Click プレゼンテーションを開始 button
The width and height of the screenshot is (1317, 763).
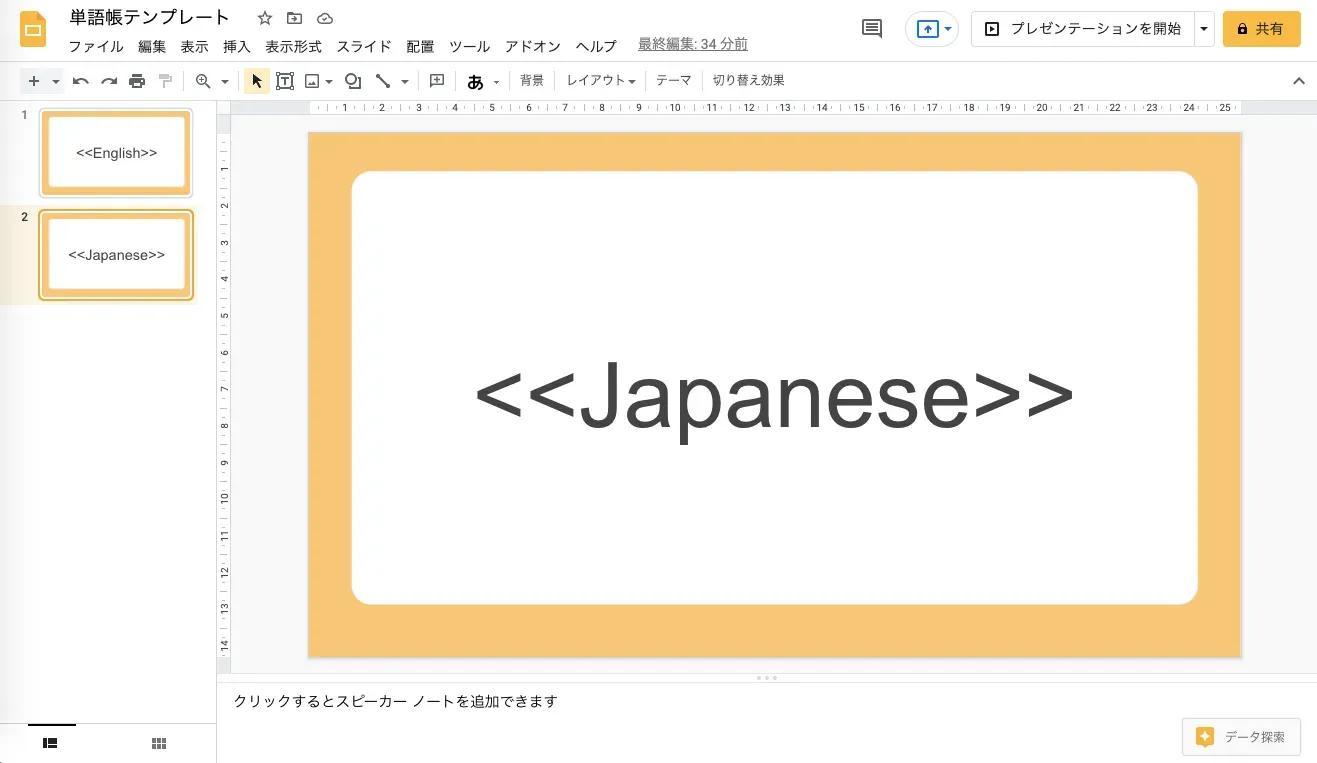[1083, 29]
